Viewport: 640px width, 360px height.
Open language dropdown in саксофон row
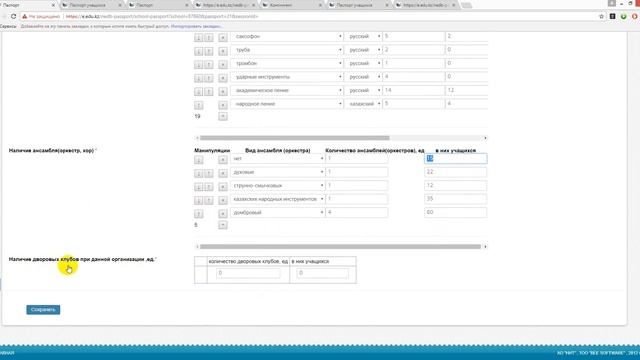pyautogui.click(x=363, y=36)
